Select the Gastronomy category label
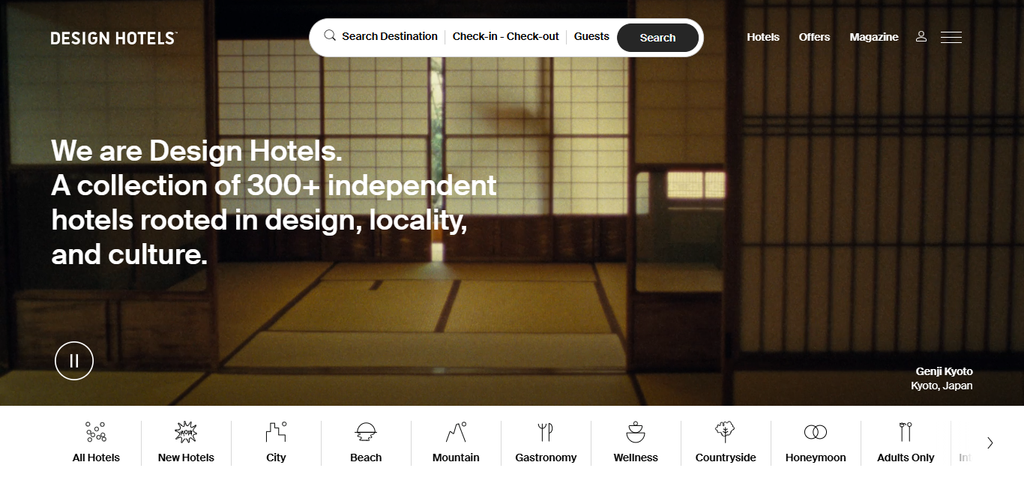1024x481 pixels. [545, 458]
